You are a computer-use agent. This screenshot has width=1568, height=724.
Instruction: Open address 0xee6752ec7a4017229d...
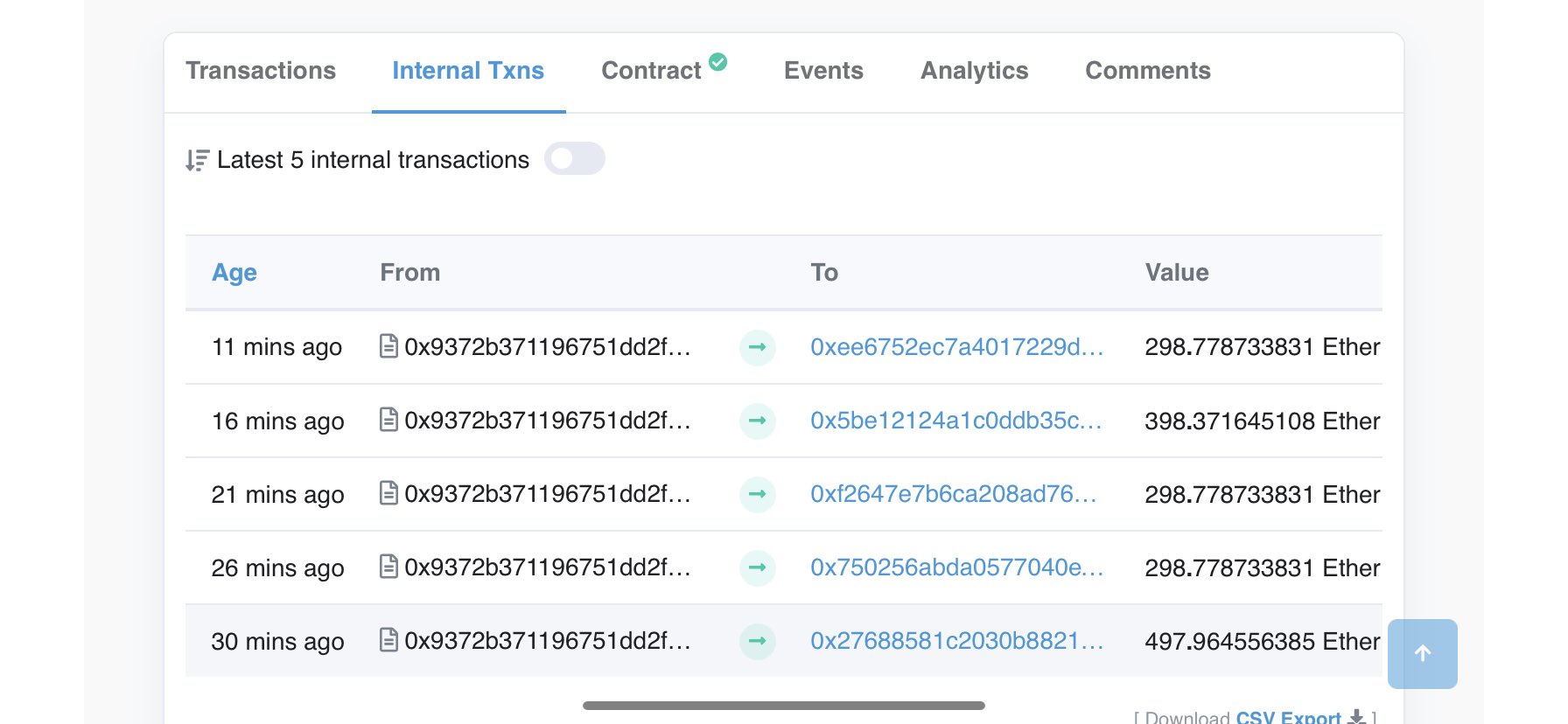coord(956,347)
